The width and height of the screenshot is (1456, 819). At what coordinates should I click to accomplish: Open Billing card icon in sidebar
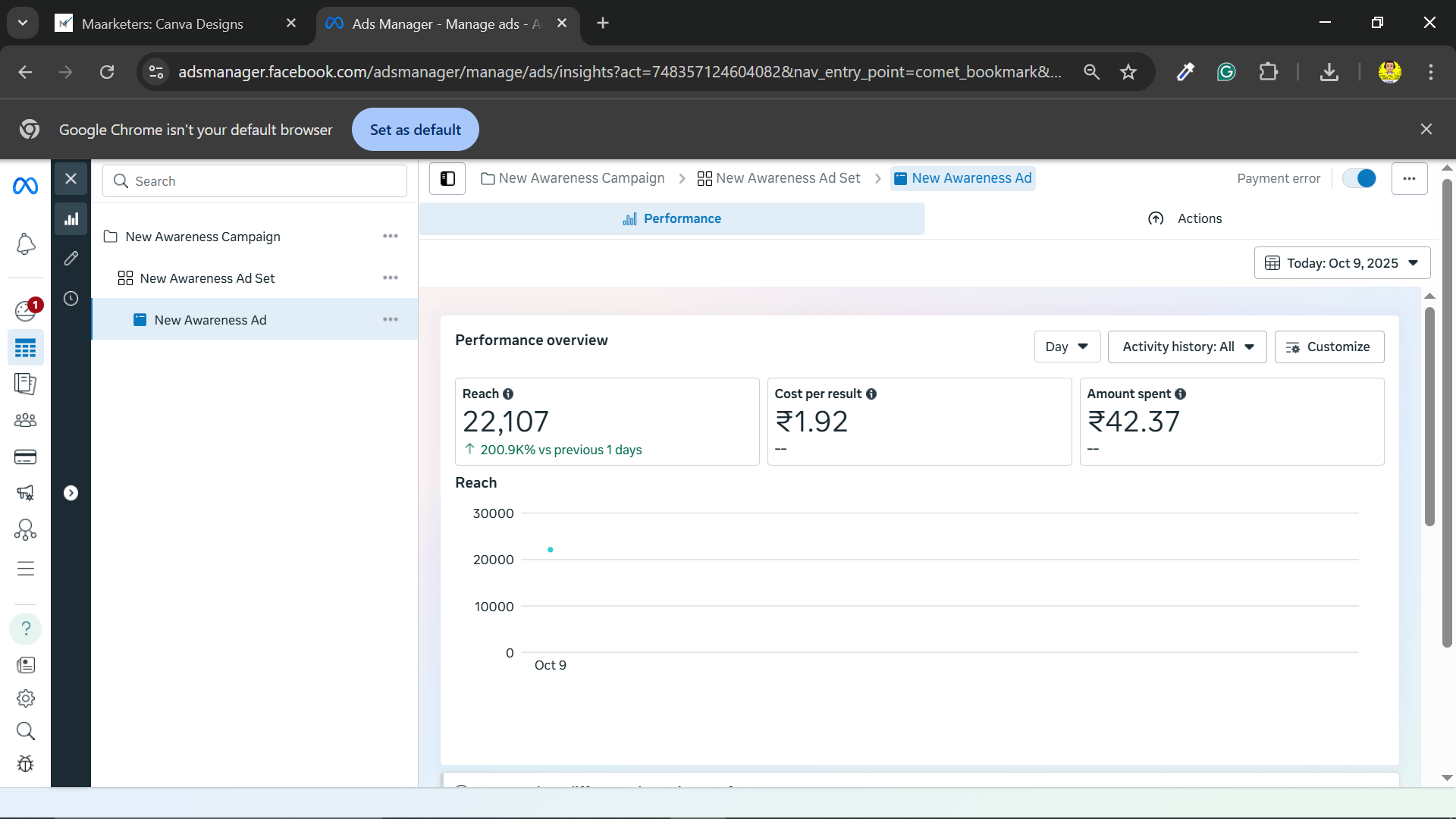tap(25, 457)
